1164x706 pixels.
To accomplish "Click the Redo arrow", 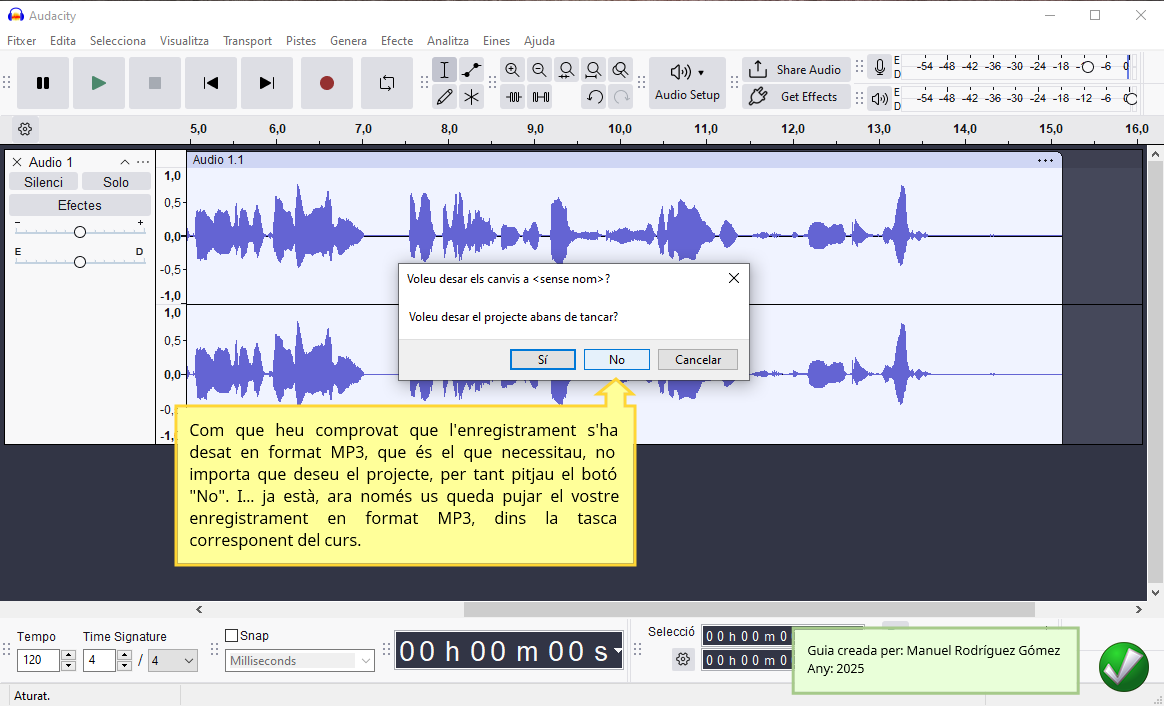I will coord(621,97).
